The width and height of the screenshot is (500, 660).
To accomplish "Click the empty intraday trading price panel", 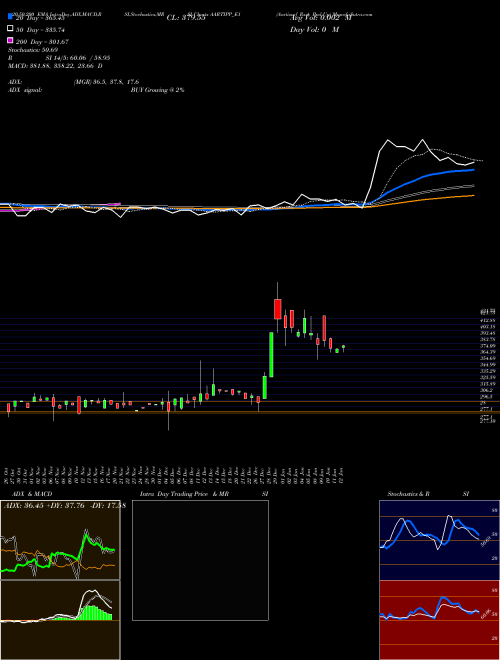I will [200, 560].
